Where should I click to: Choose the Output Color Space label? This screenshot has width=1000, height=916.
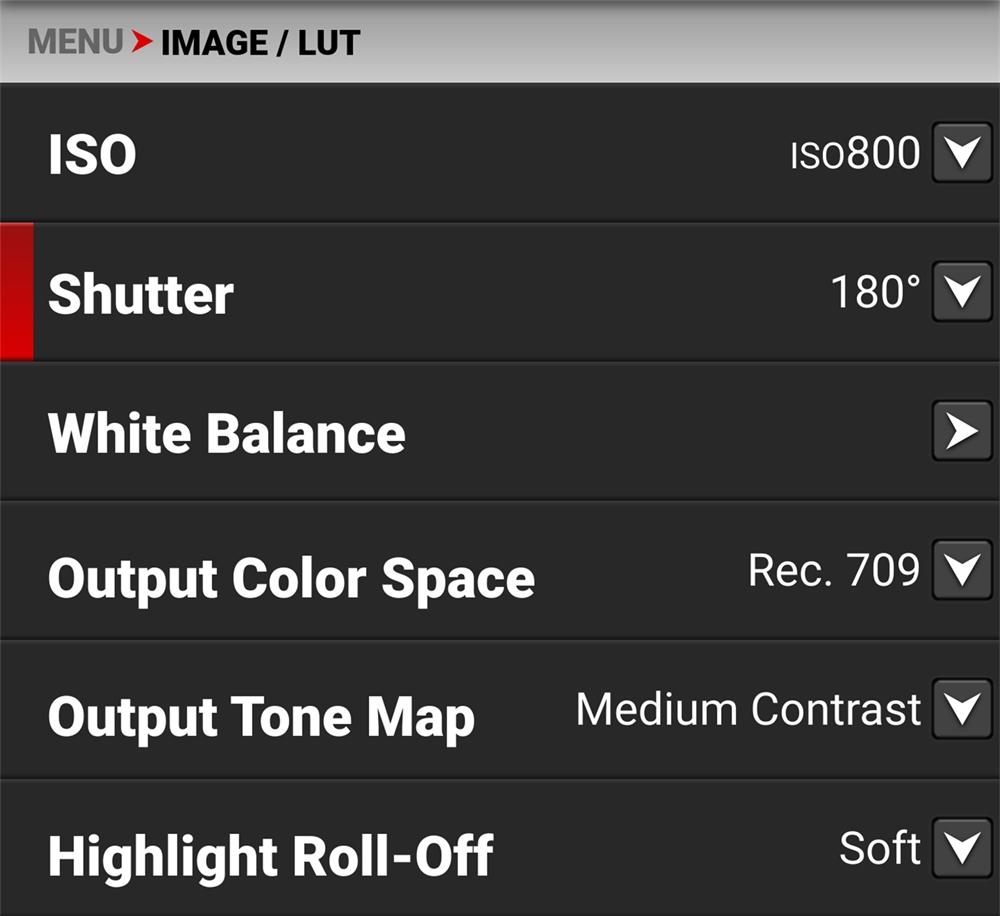[x=291, y=577]
